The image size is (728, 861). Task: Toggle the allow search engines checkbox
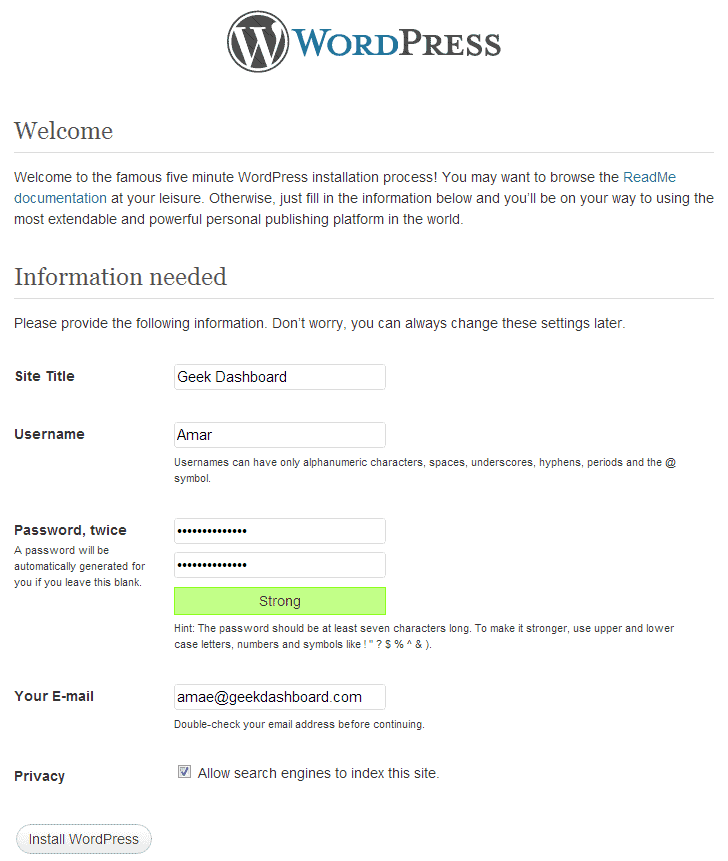tap(184, 771)
